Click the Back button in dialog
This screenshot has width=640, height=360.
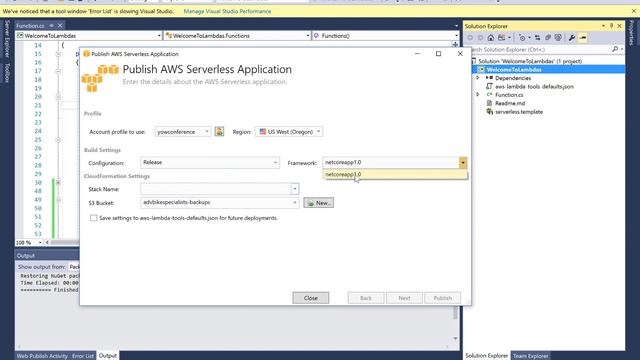click(x=366, y=298)
